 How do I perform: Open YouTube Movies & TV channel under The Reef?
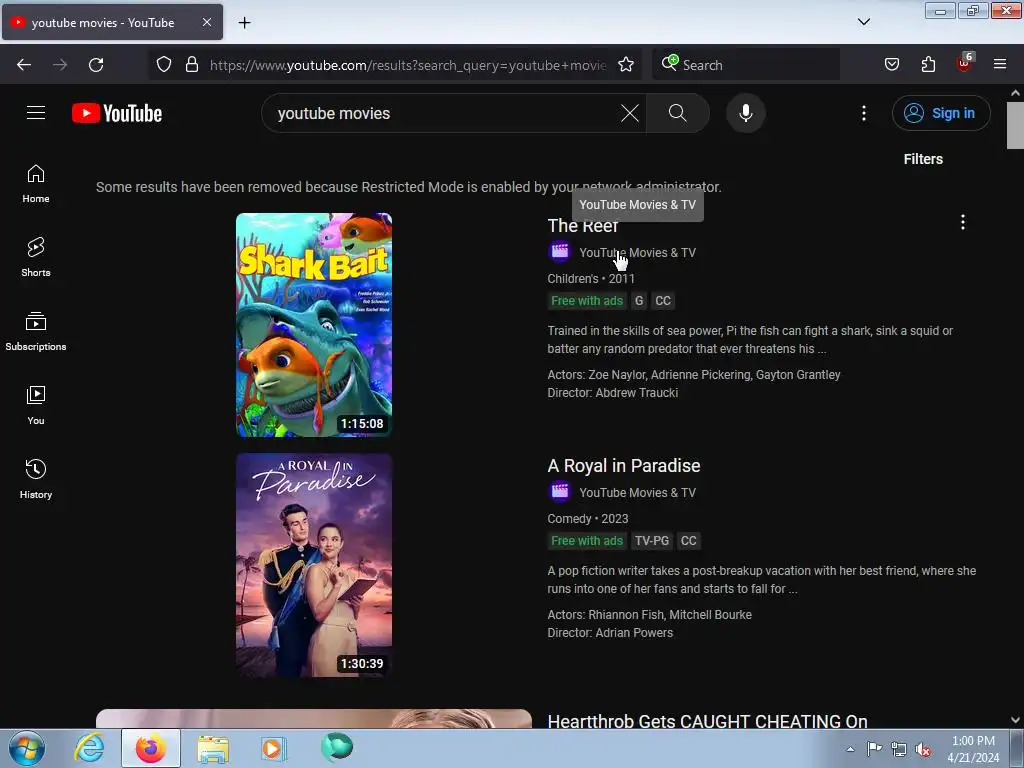click(x=637, y=253)
